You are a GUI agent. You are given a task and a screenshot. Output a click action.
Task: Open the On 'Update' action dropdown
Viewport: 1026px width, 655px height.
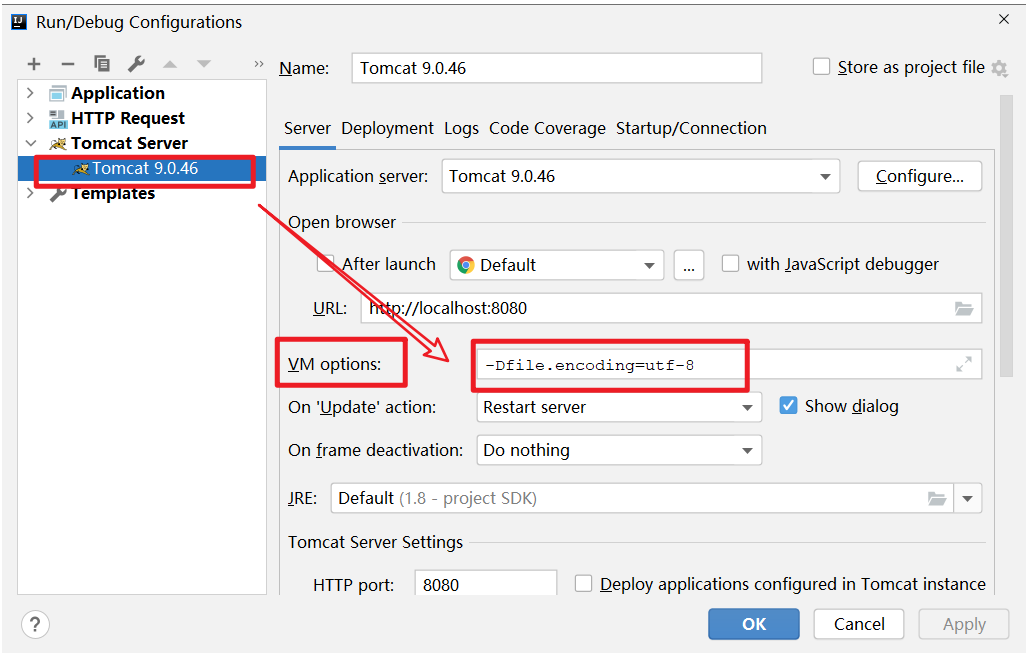(x=747, y=408)
